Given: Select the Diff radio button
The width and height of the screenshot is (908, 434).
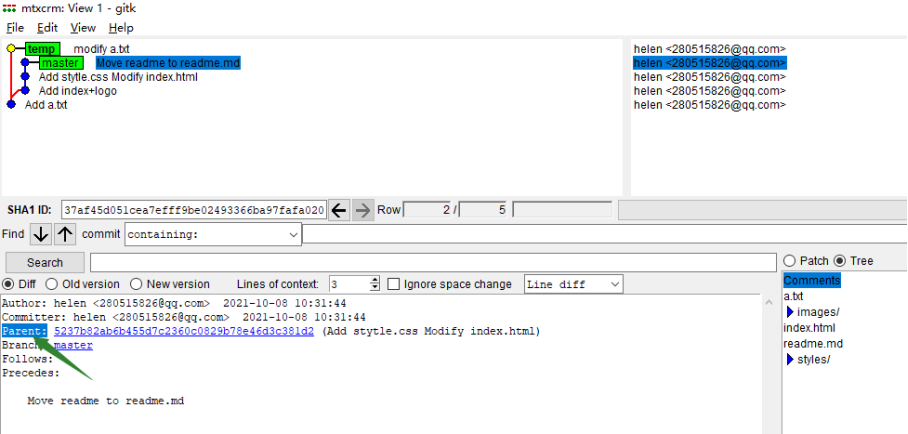Looking at the screenshot, I should click(8, 285).
